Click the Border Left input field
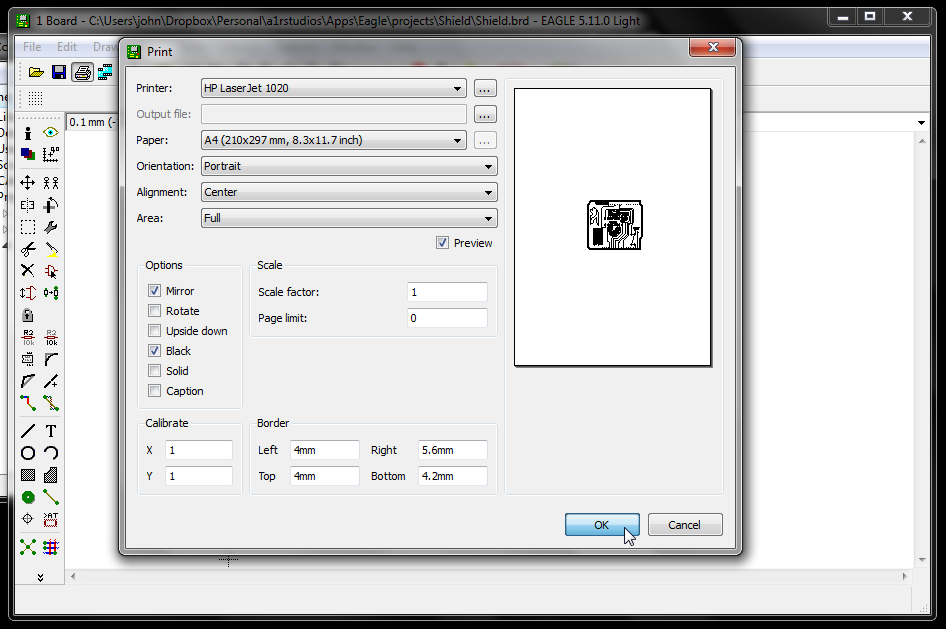The height and width of the screenshot is (629, 946). click(325, 450)
